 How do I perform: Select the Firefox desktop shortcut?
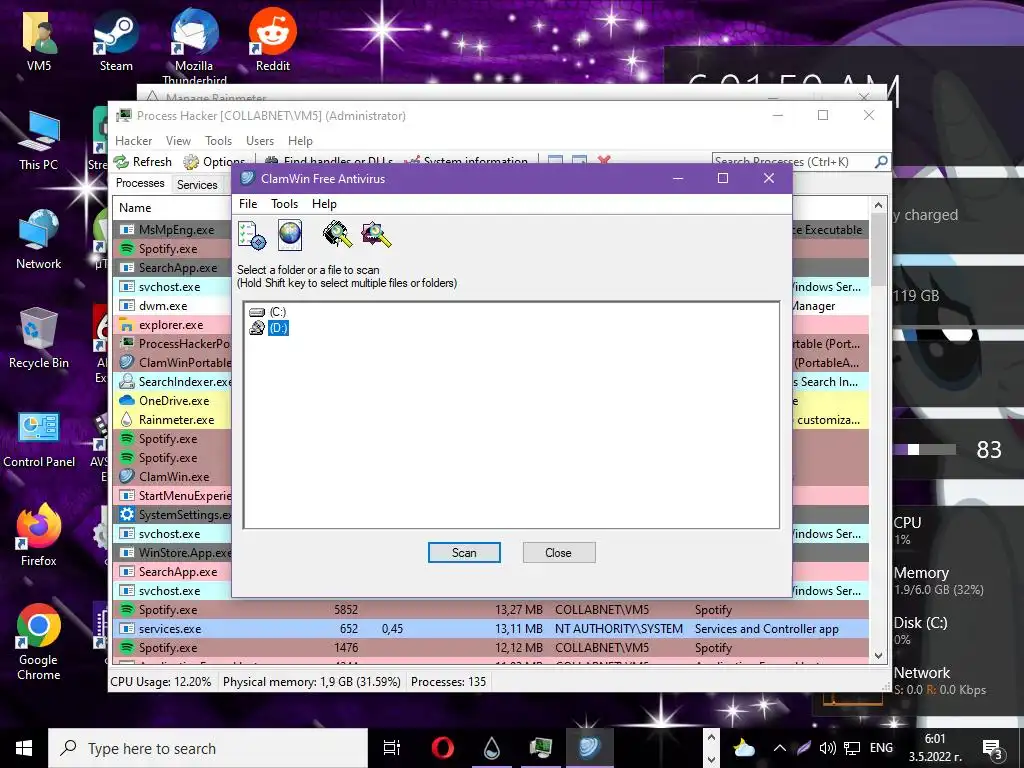point(39,536)
